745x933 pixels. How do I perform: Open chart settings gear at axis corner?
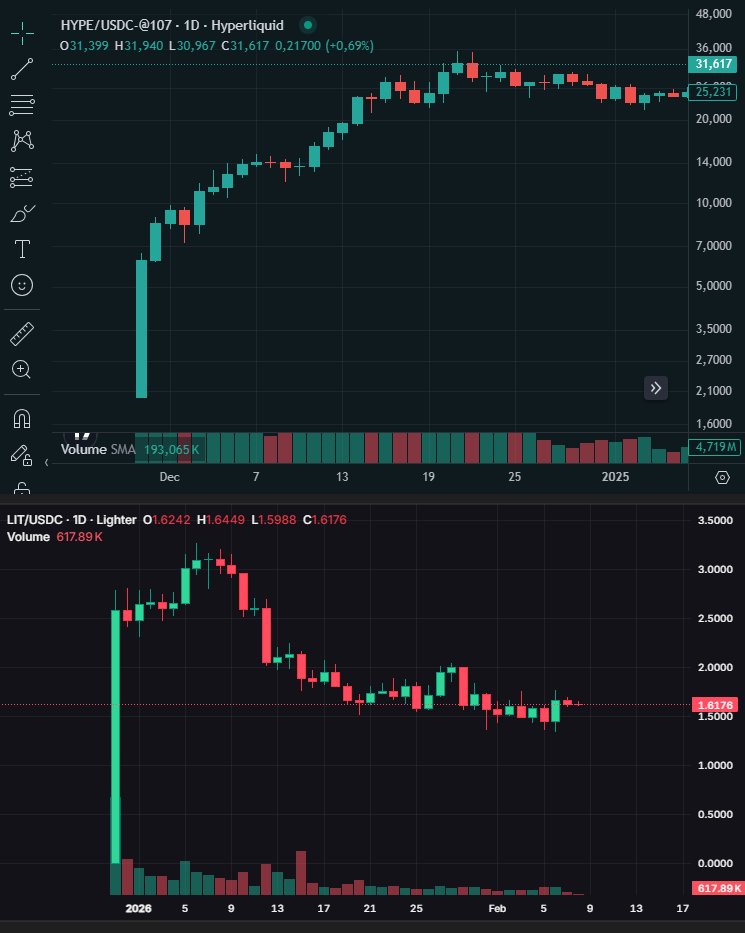pyautogui.click(x=722, y=477)
